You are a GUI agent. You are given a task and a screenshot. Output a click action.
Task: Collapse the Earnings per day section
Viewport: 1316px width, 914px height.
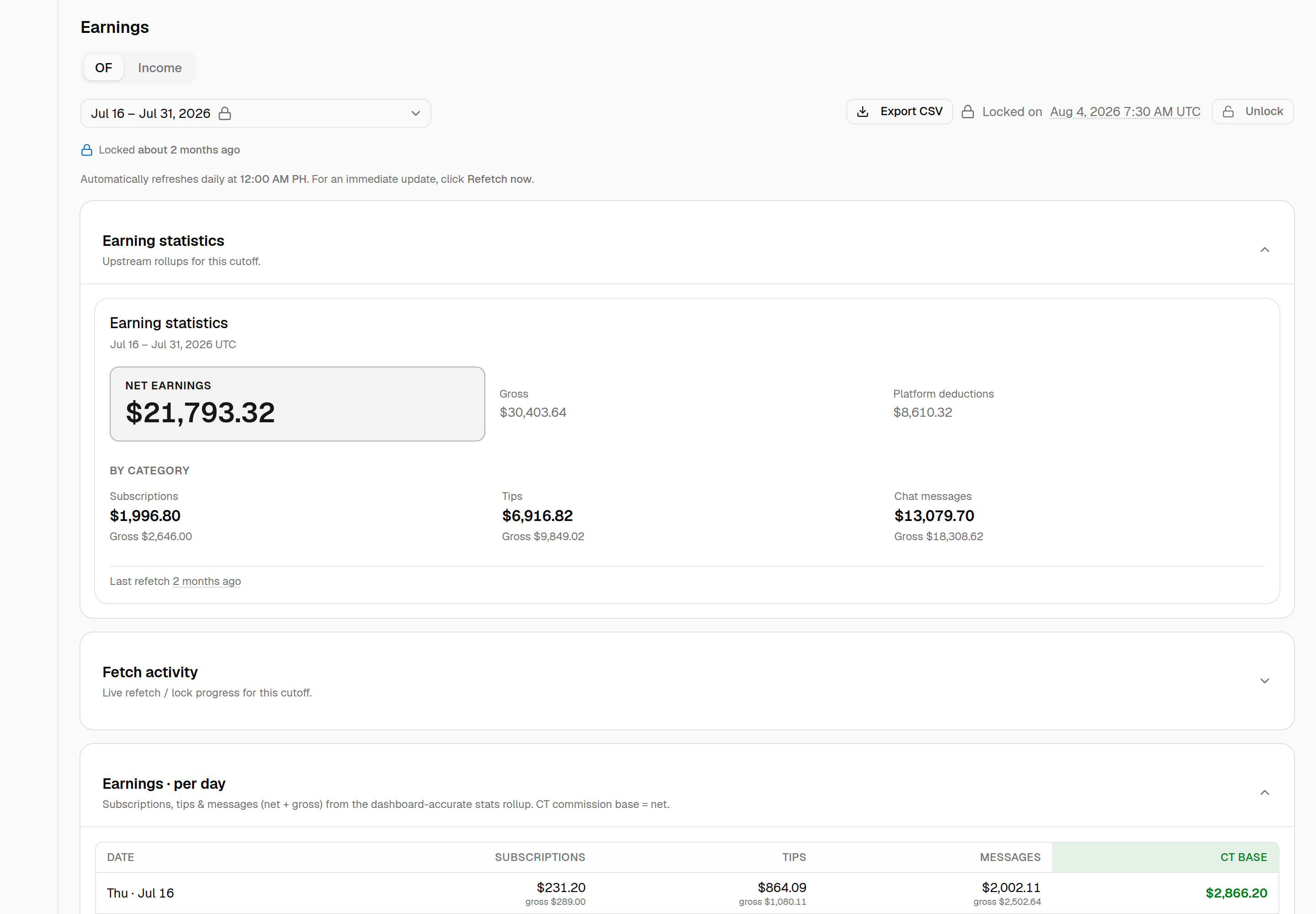click(x=1264, y=792)
